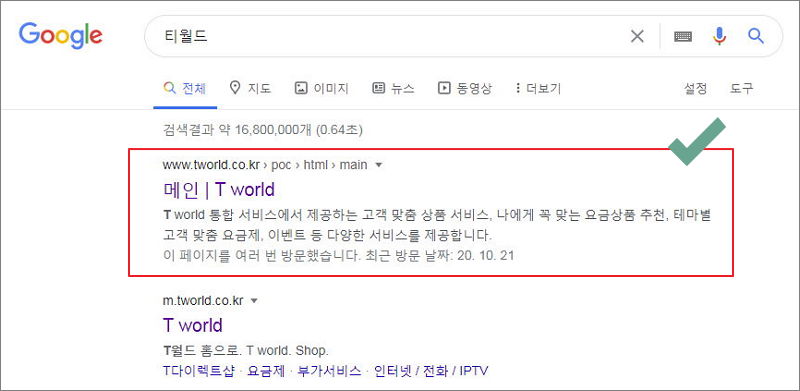Click the T월드 홈으로 snippet text
Viewport: 800px width, 391px height.
246,351
